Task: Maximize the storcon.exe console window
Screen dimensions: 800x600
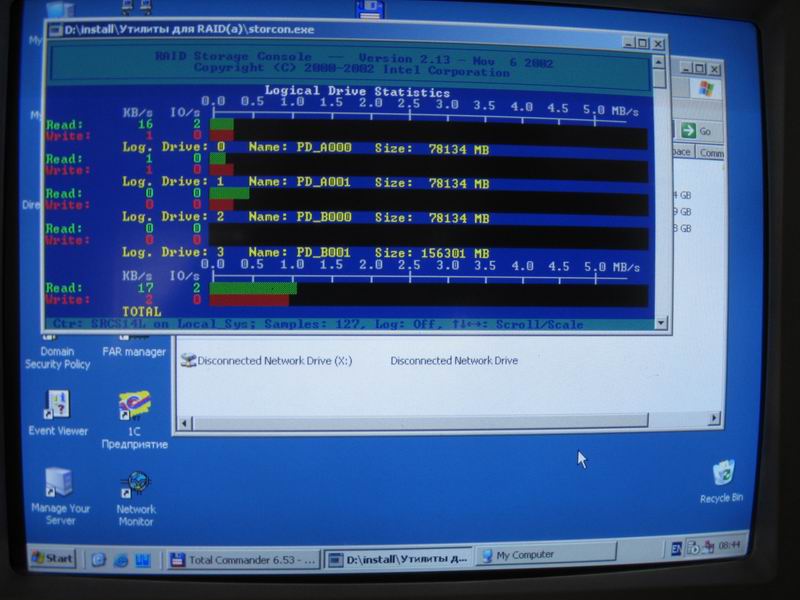Action: click(x=643, y=43)
